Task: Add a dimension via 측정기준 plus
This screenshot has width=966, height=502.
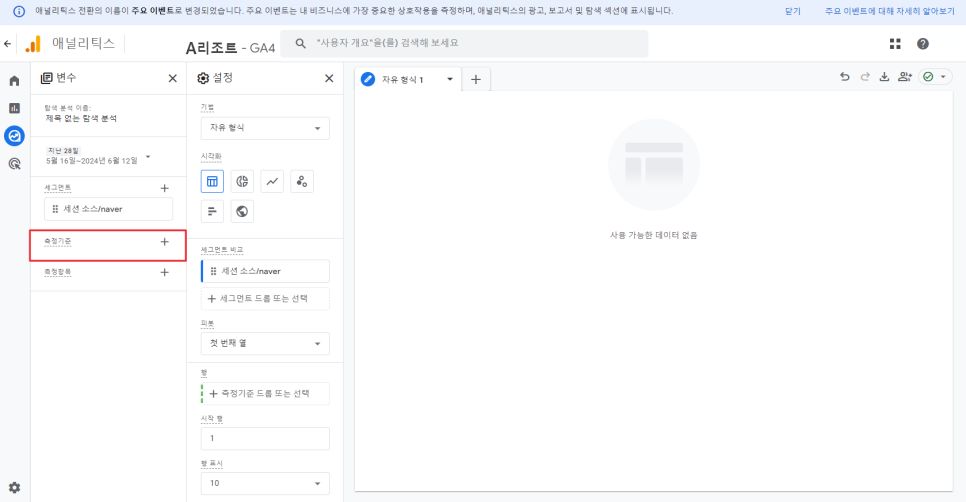Action: pyautogui.click(x=164, y=241)
